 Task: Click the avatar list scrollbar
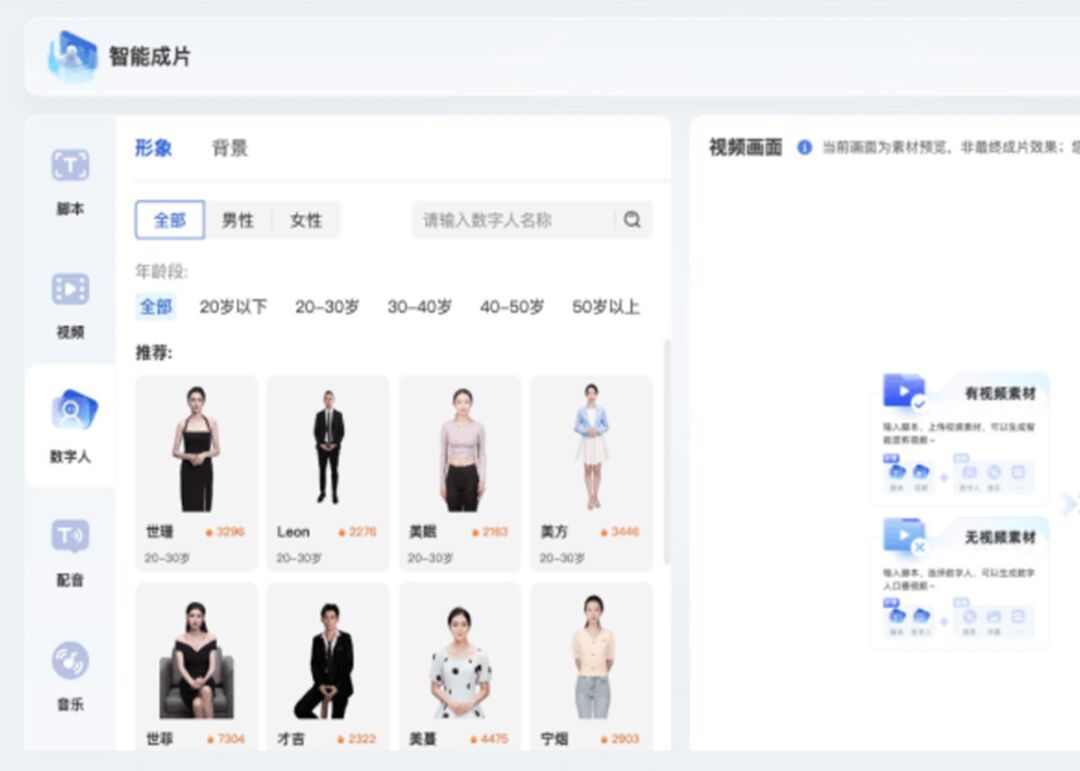pyautogui.click(x=667, y=450)
